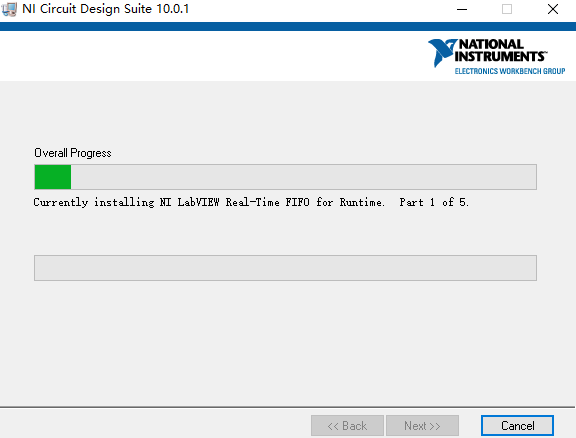Click the installer icon in title bar
This screenshot has height=438, width=576.
tap(9, 9)
